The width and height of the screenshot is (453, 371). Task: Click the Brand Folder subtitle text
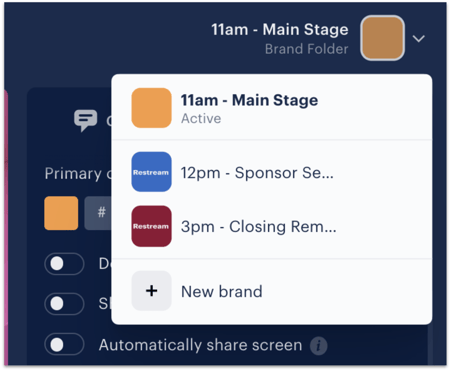[307, 49]
